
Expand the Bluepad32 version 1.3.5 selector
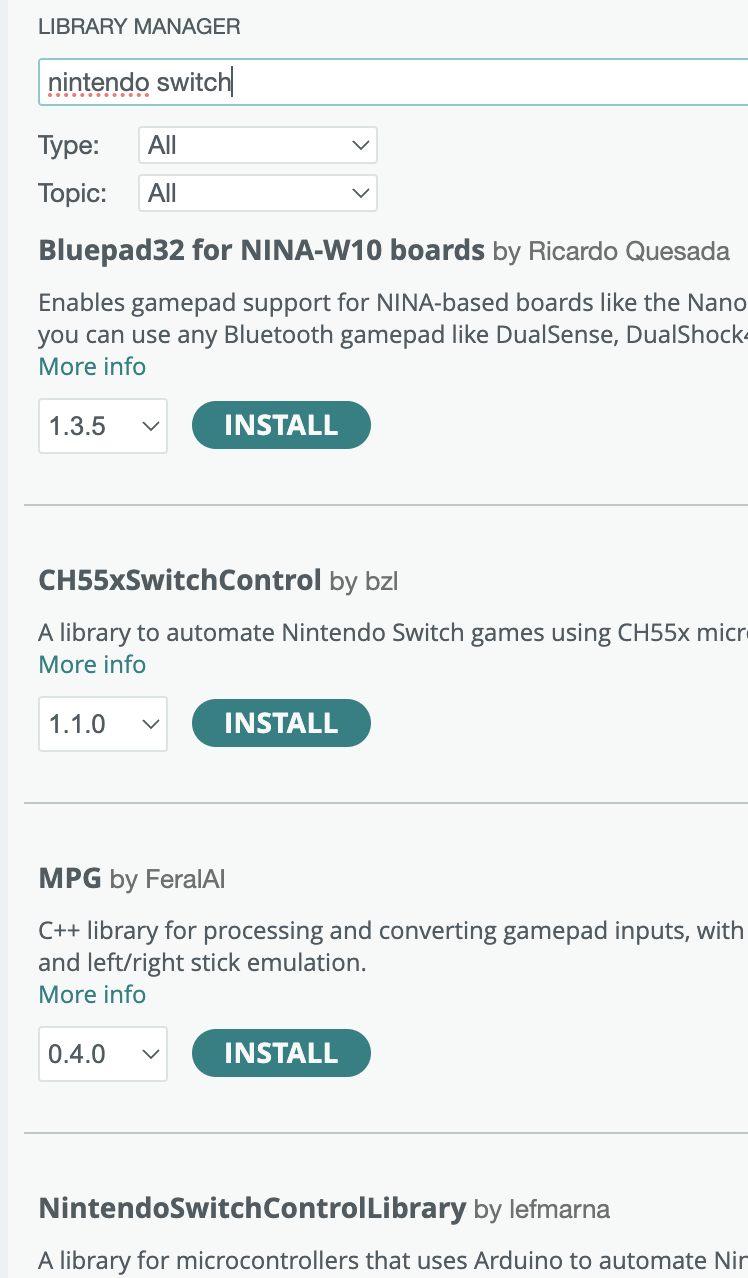coord(103,426)
